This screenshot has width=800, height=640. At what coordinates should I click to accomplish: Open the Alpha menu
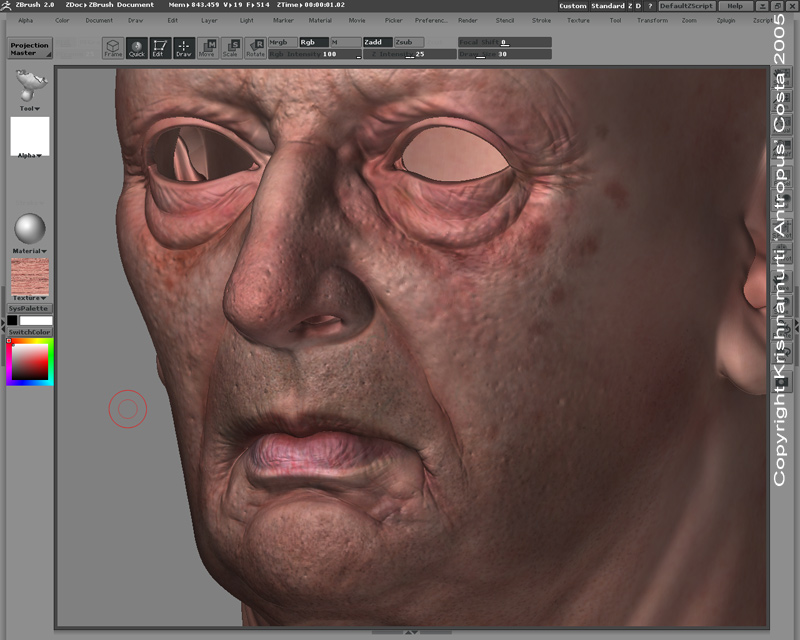[26, 20]
